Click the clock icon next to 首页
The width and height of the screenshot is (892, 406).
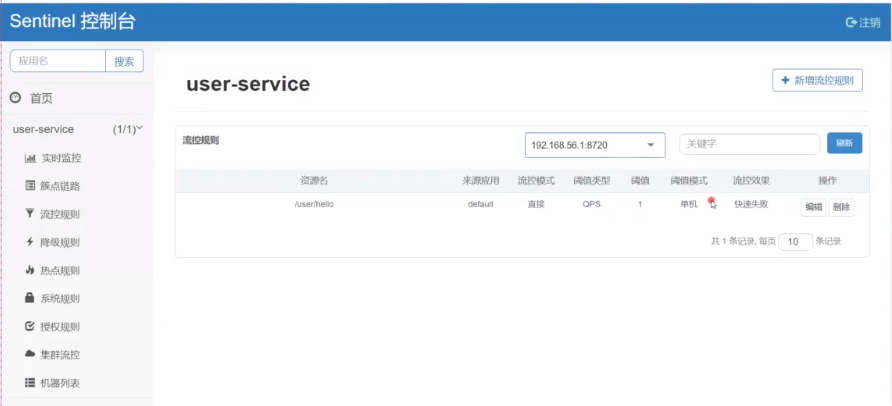(16, 98)
